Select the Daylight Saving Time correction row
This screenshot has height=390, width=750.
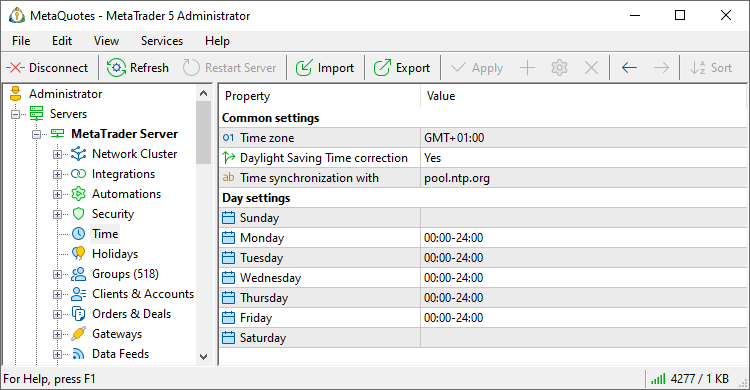483,158
